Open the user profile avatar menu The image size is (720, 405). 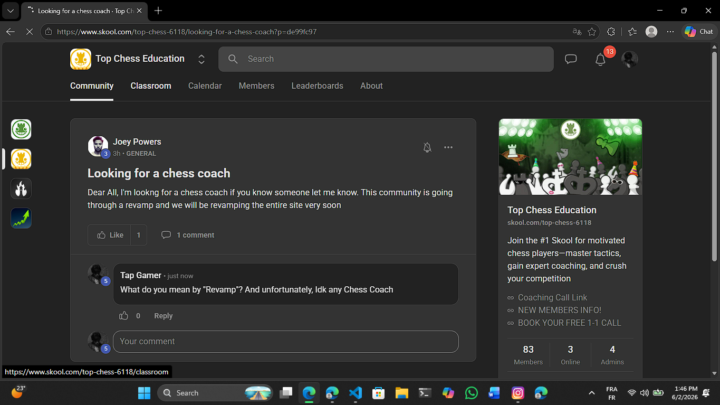[630, 59]
